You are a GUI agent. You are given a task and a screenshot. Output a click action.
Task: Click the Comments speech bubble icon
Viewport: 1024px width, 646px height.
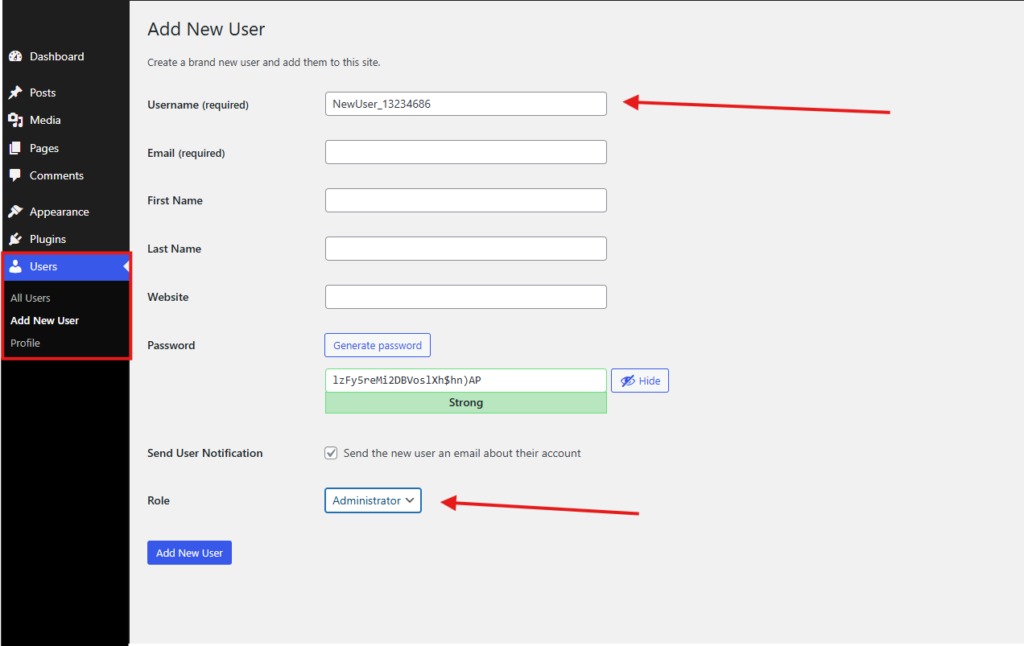[15, 175]
